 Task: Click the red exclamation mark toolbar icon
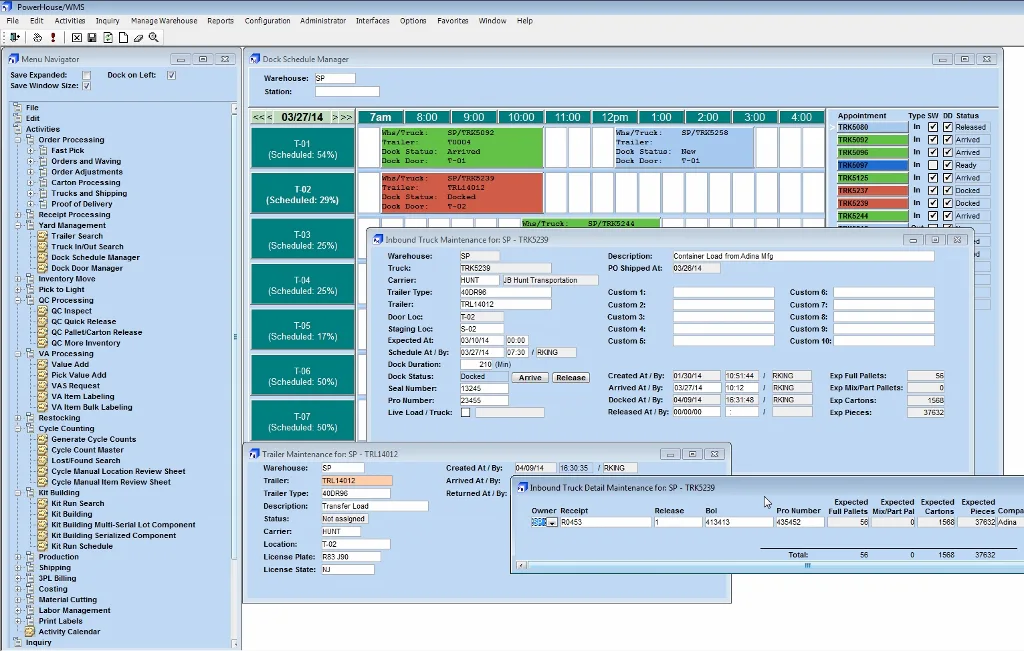tap(53, 38)
